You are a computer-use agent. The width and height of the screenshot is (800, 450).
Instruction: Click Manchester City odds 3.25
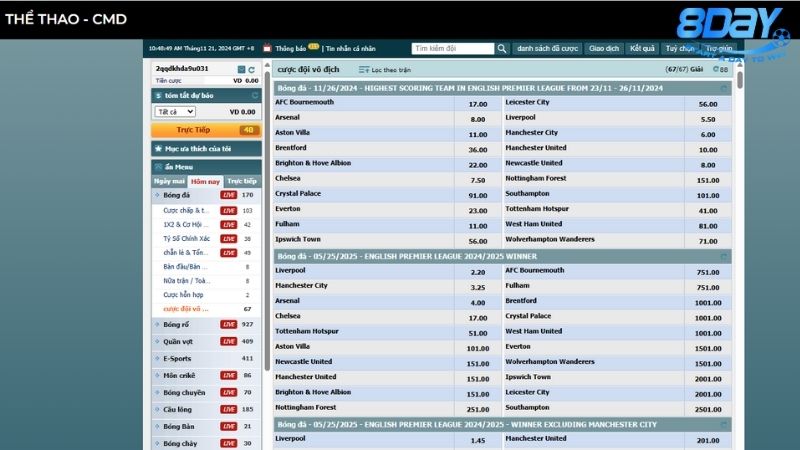click(478, 288)
